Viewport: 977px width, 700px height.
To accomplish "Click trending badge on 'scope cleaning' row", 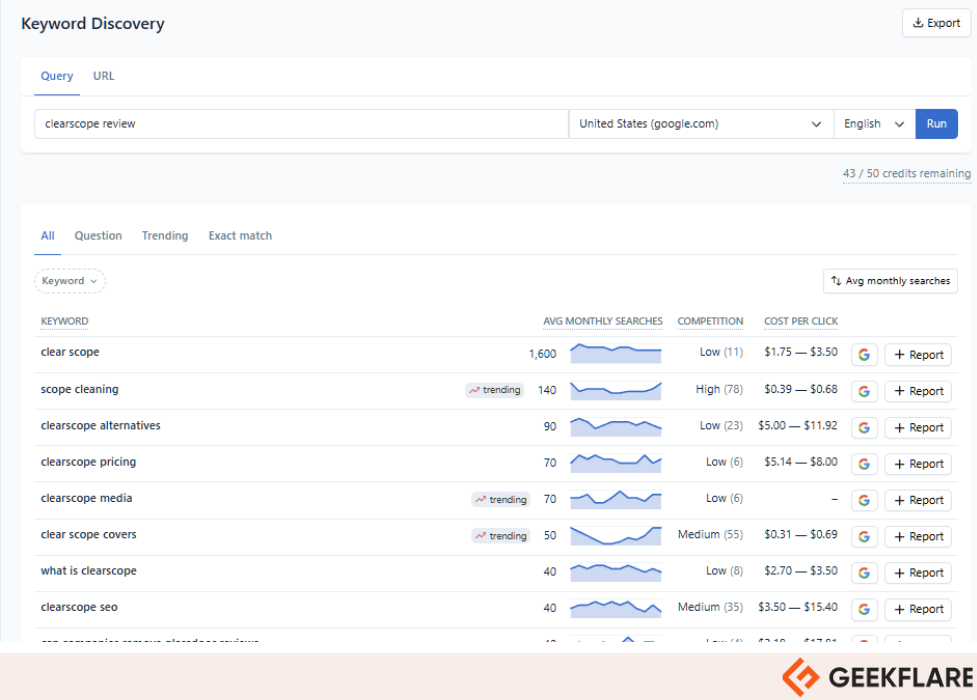I will [495, 390].
